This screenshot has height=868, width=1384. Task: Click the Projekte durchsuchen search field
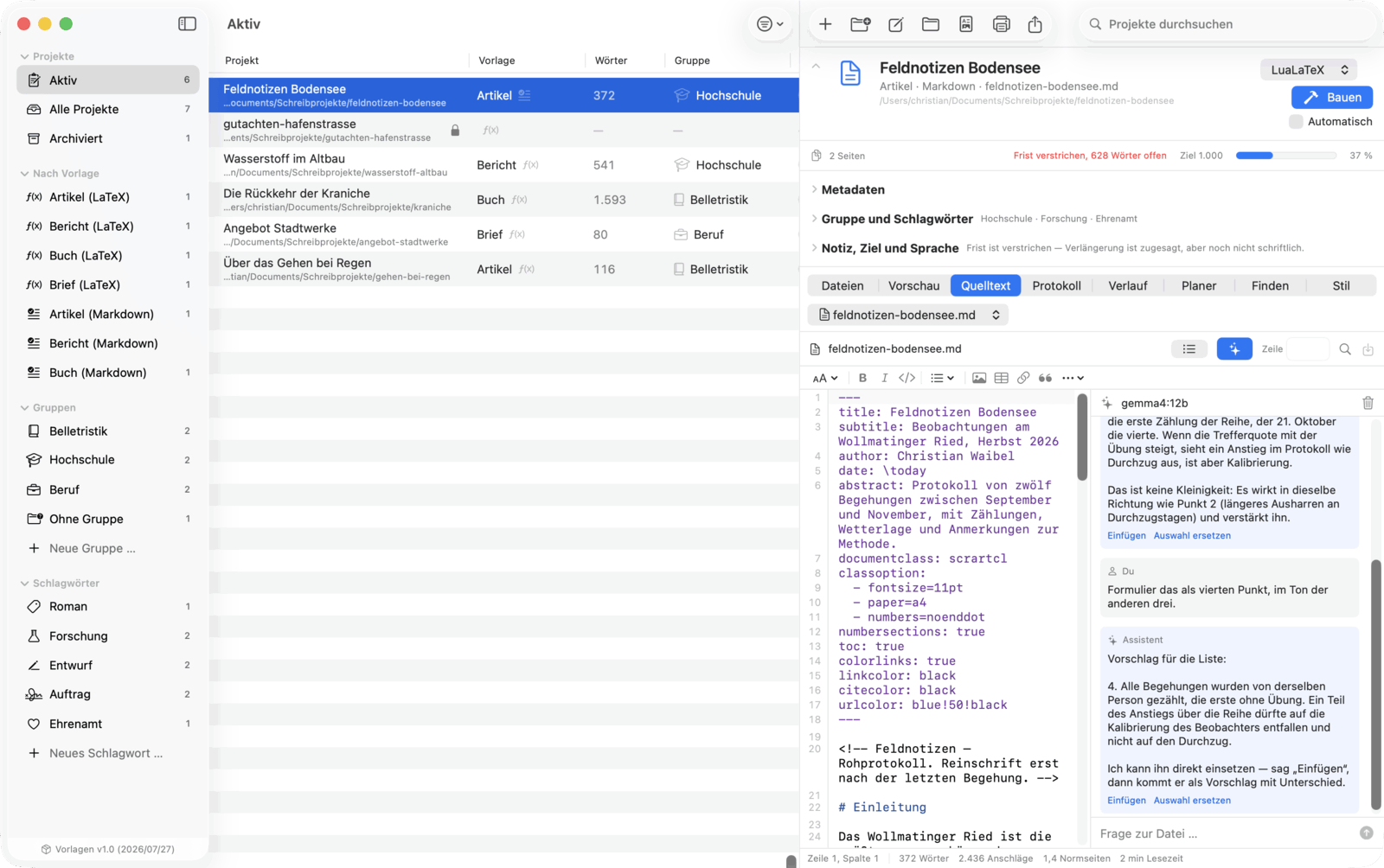click(1227, 24)
